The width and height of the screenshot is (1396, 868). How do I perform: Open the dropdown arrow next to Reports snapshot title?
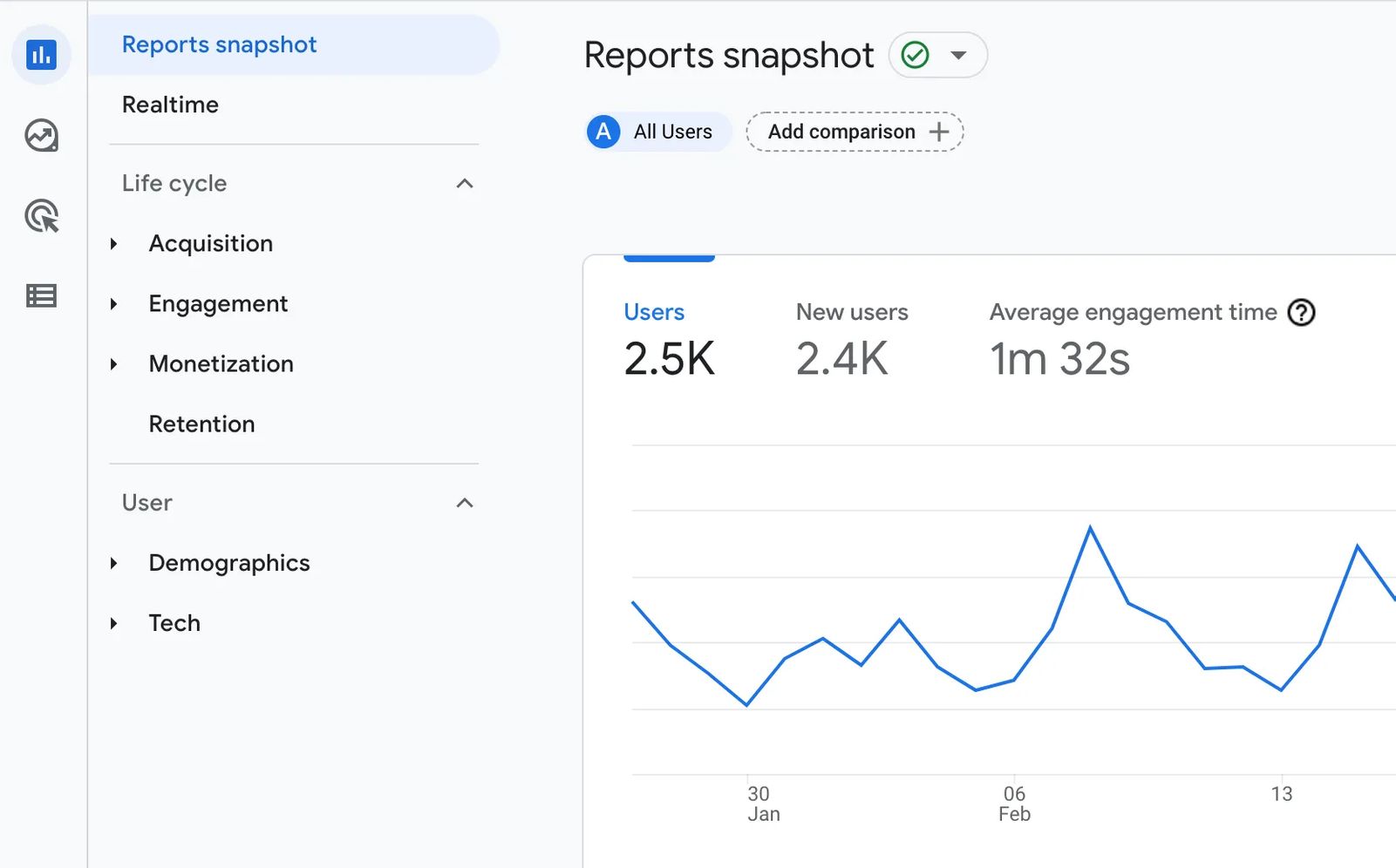point(958,55)
